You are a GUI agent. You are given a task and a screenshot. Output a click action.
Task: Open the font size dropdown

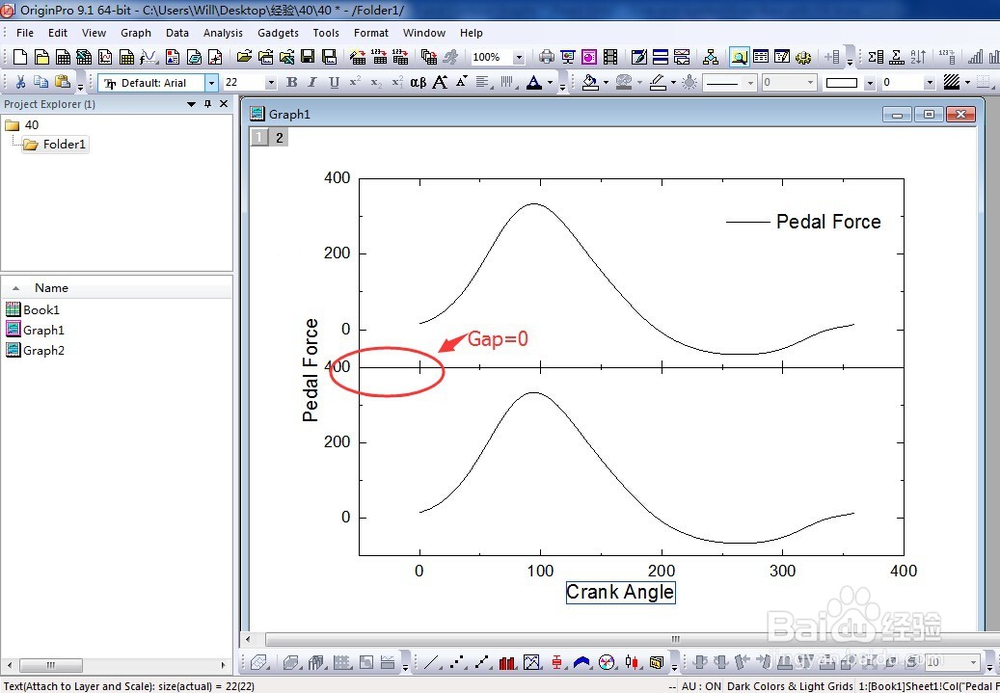[271, 82]
